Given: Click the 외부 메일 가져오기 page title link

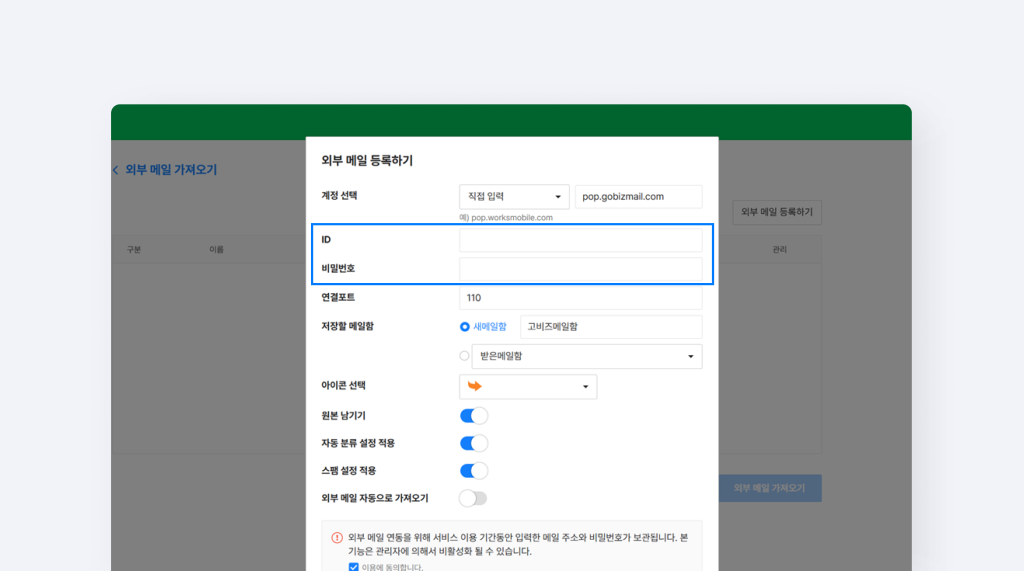Looking at the screenshot, I should coord(171,170).
